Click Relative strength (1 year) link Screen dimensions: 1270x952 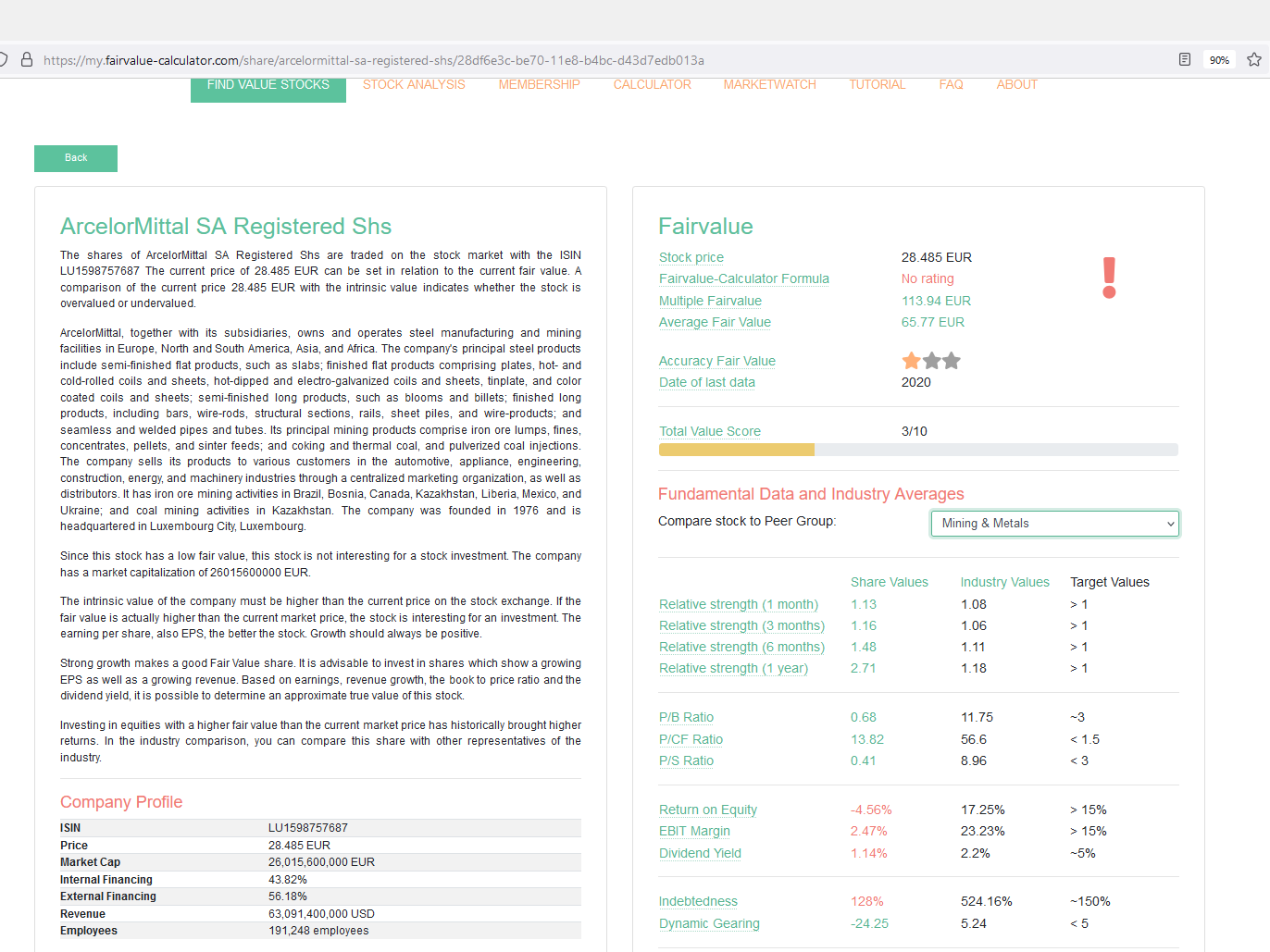733,668
